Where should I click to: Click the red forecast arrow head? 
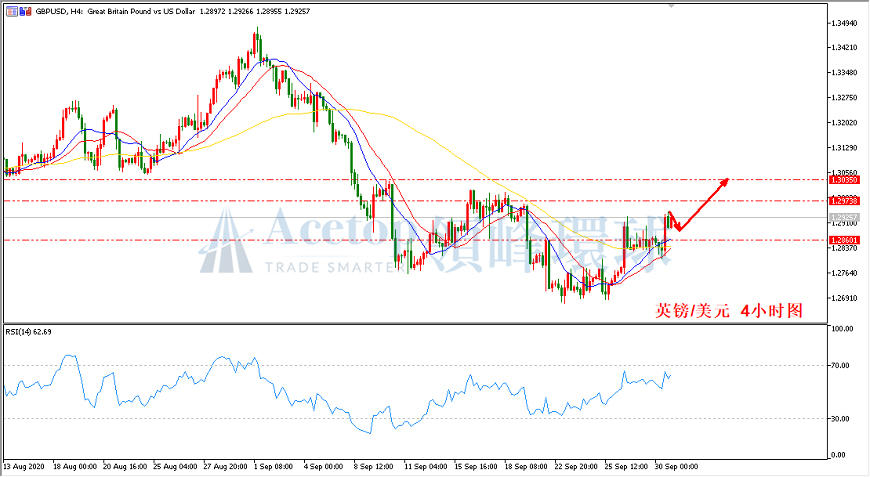tap(723, 182)
